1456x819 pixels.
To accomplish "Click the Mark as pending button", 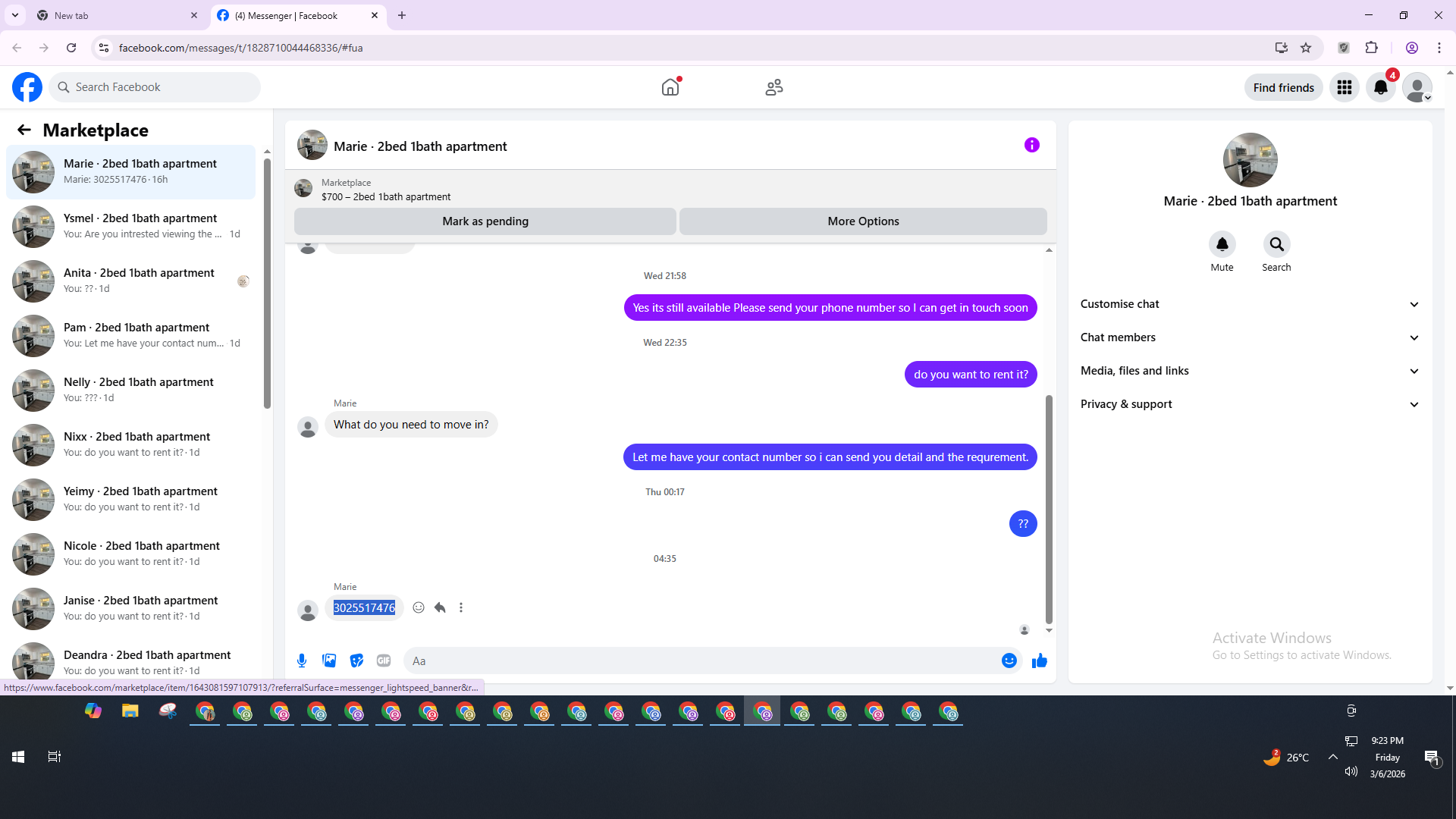I will click(485, 221).
